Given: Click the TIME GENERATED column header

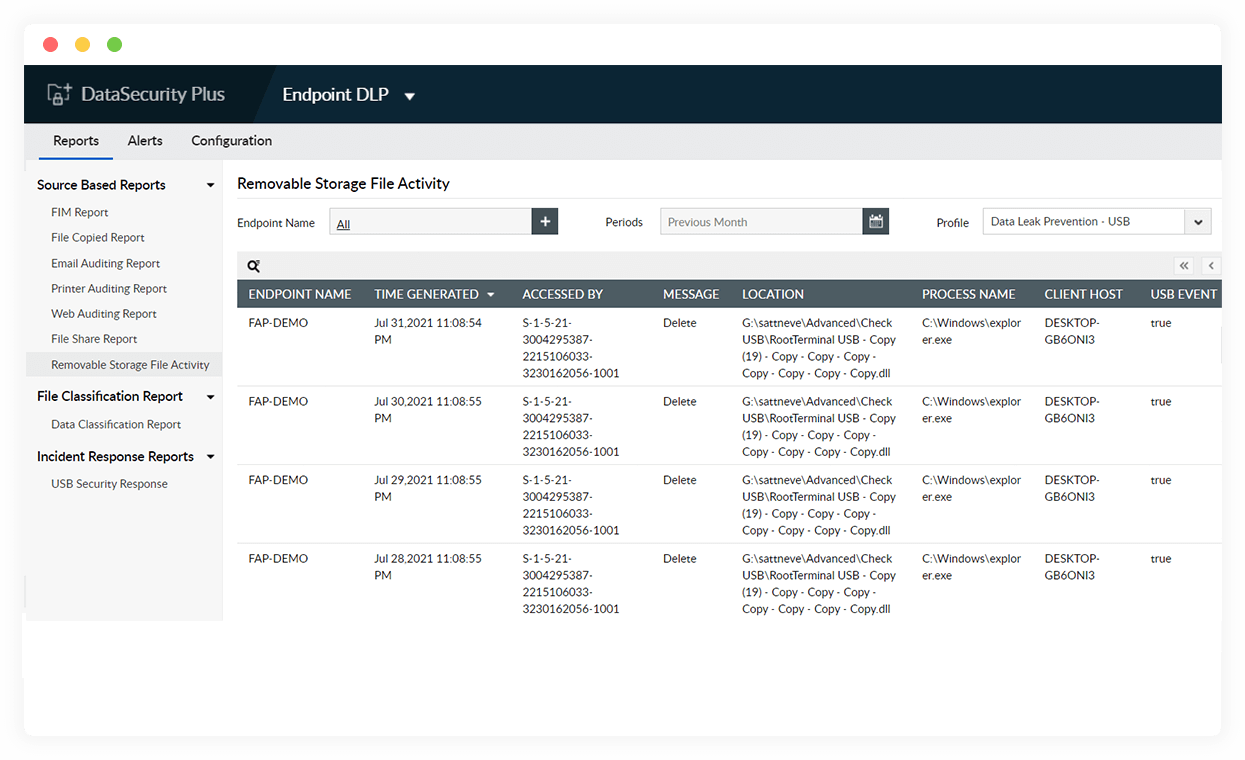Looking at the screenshot, I should pyautogui.click(x=426, y=294).
